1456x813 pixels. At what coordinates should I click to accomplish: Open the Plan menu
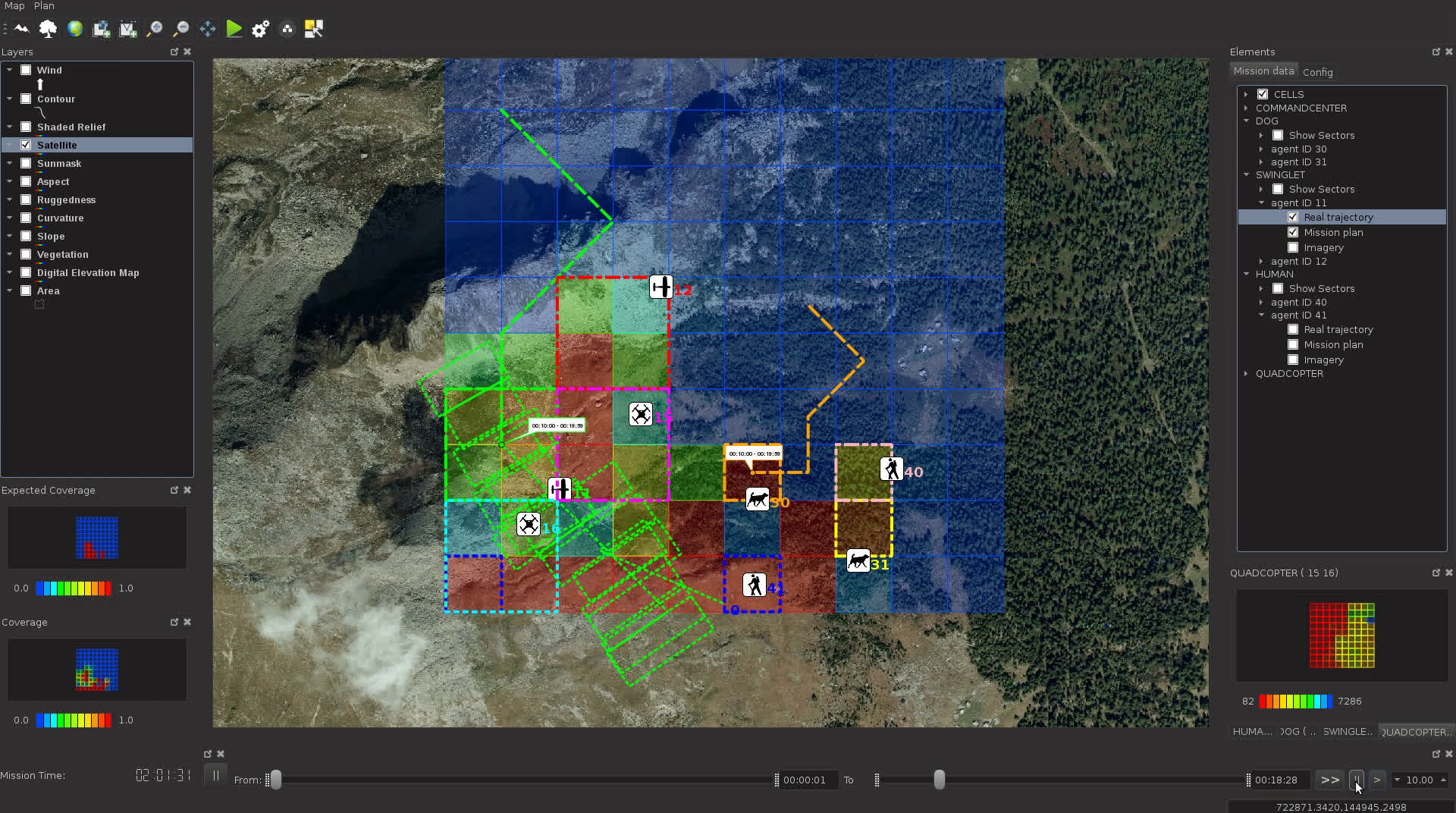coord(44,6)
